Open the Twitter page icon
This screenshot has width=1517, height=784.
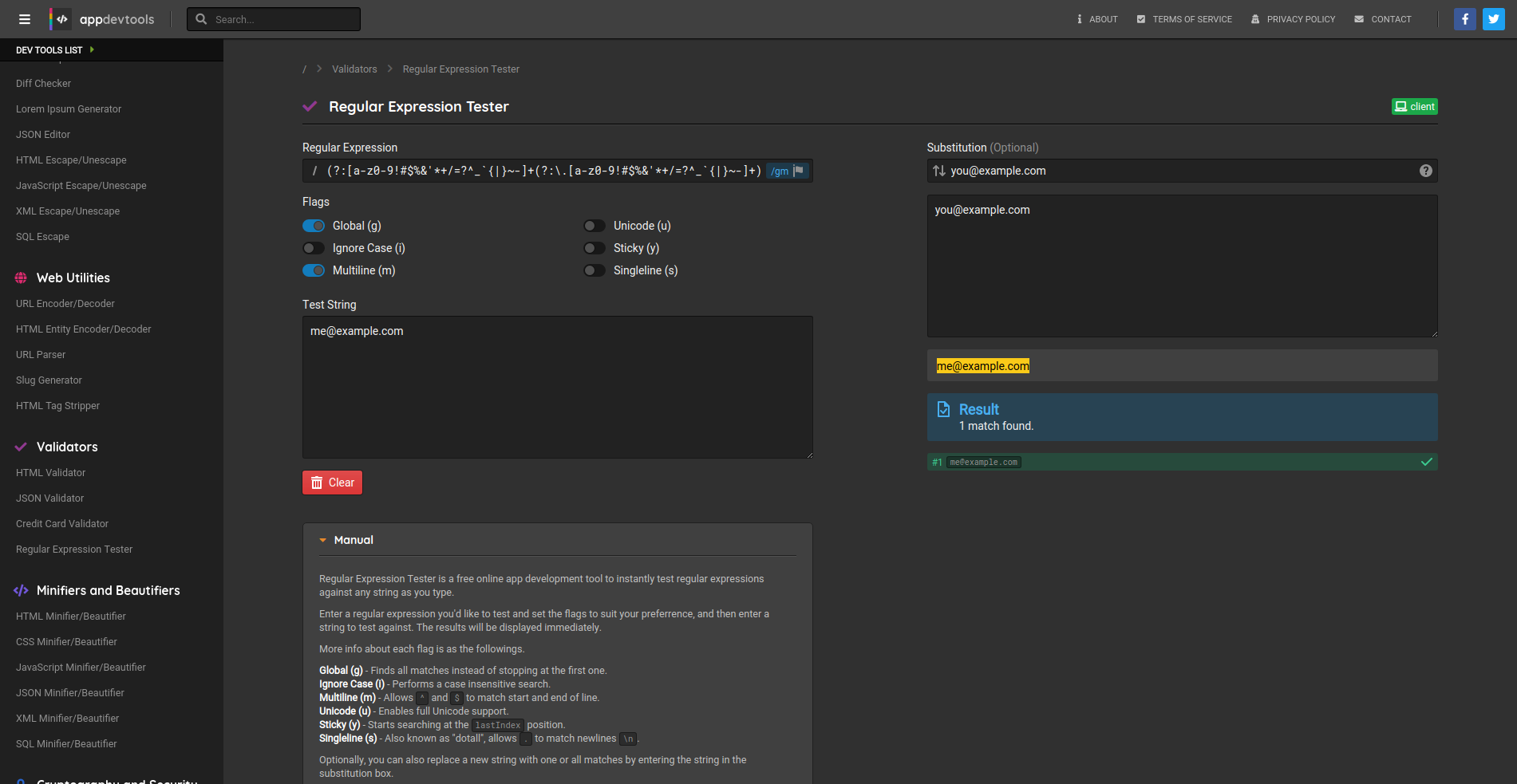1493,19
